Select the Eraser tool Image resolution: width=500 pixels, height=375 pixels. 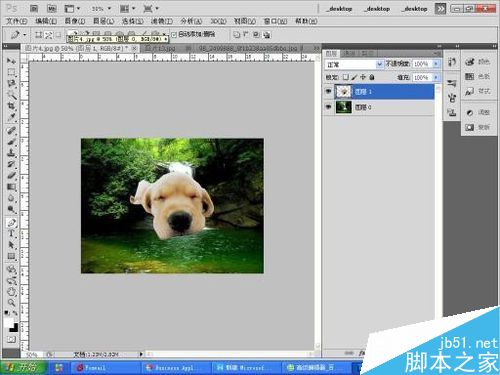[x=11, y=176]
